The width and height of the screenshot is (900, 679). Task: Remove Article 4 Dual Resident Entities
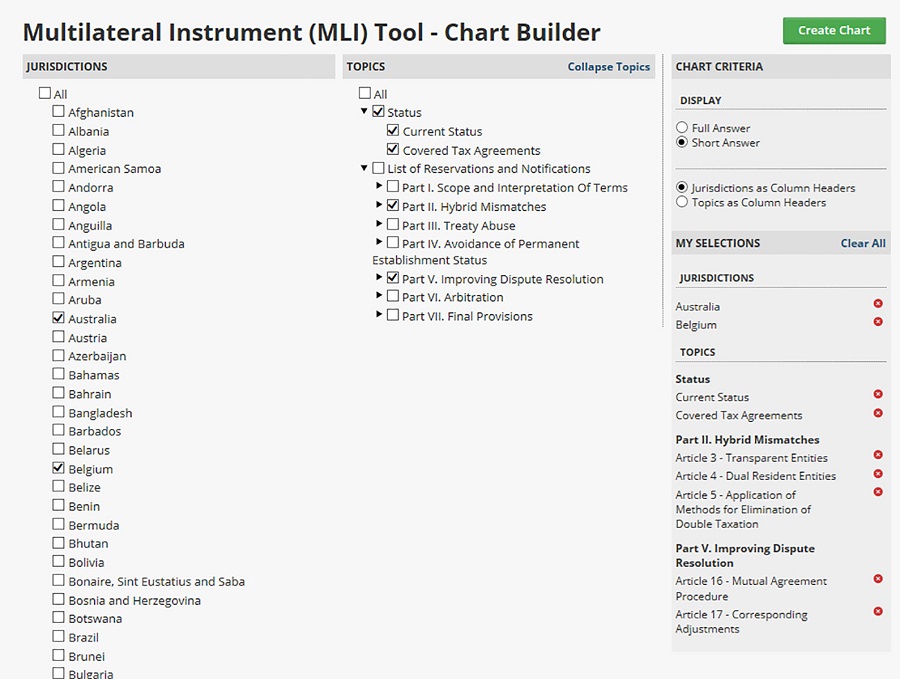click(878, 474)
